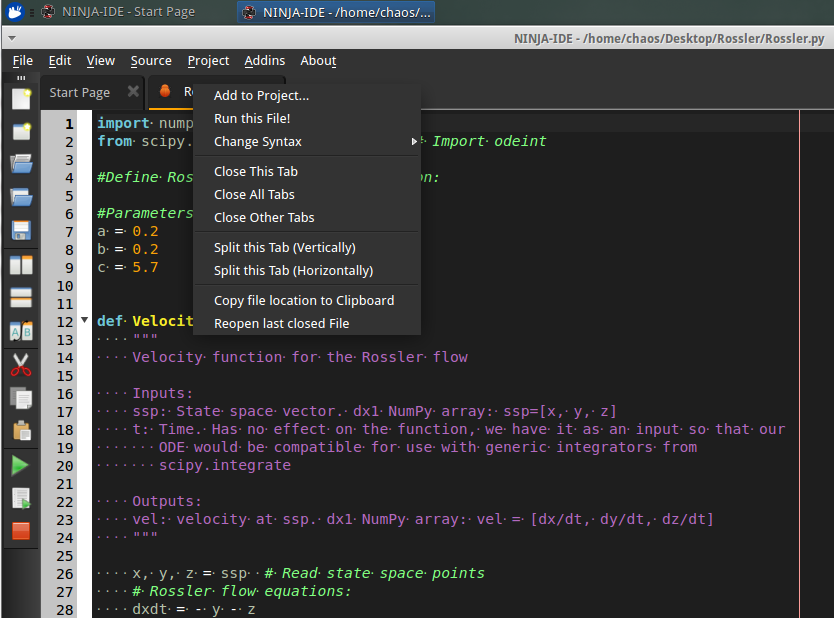Click 'Outputs:' text on line 22

[x=167, y=501]
